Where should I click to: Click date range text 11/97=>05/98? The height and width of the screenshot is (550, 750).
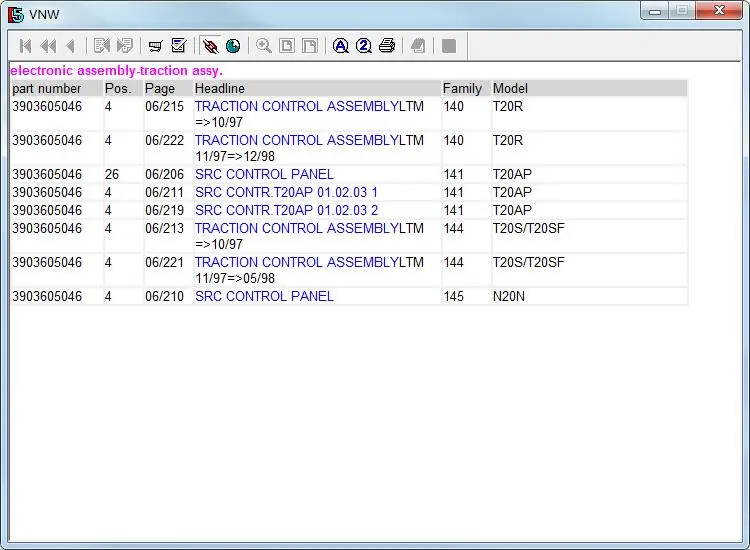tap(235, 278)
